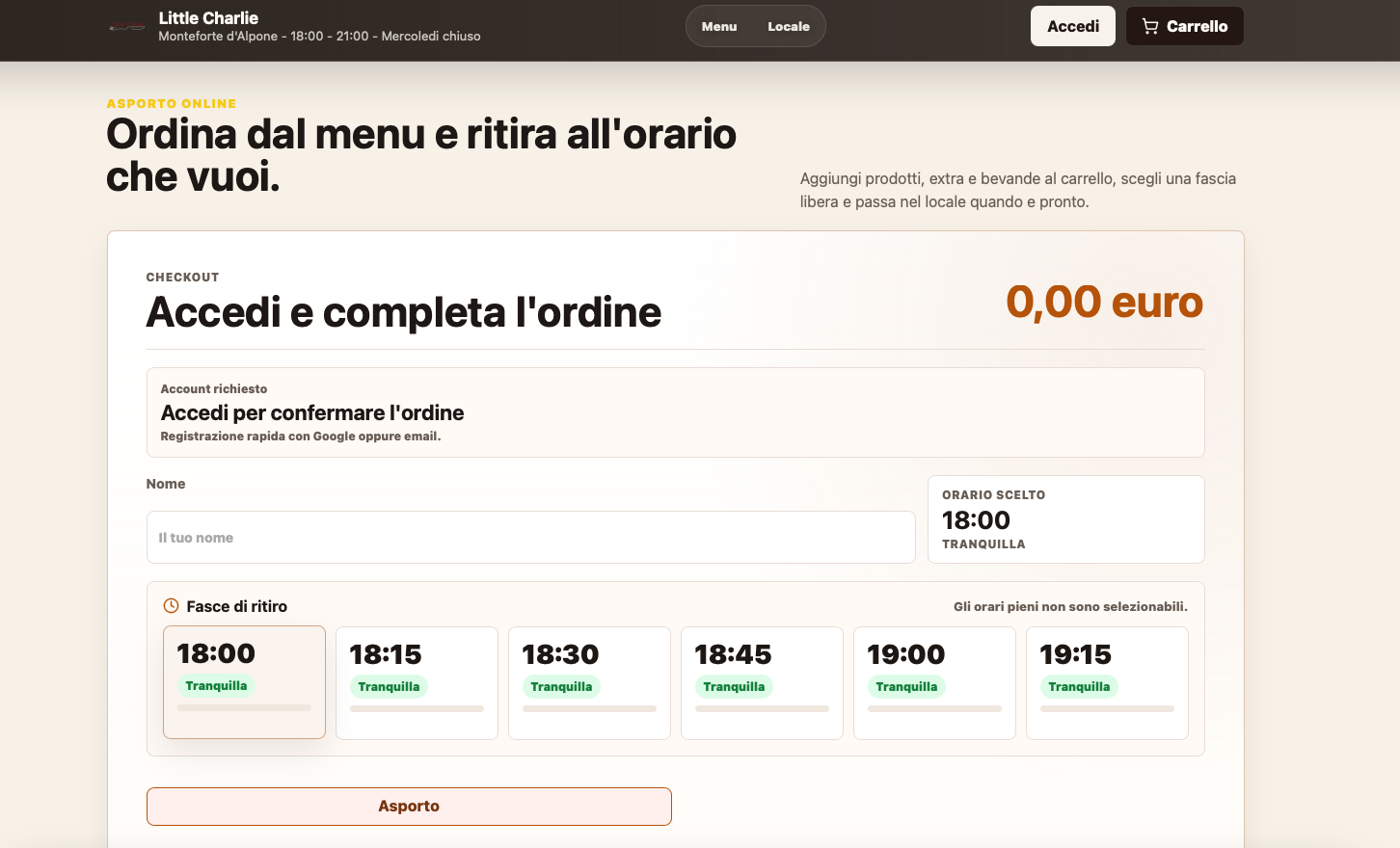
Task: Click 'Gli orari pieni non sono selezionabili' note
Action: [x=1070, y=606]
